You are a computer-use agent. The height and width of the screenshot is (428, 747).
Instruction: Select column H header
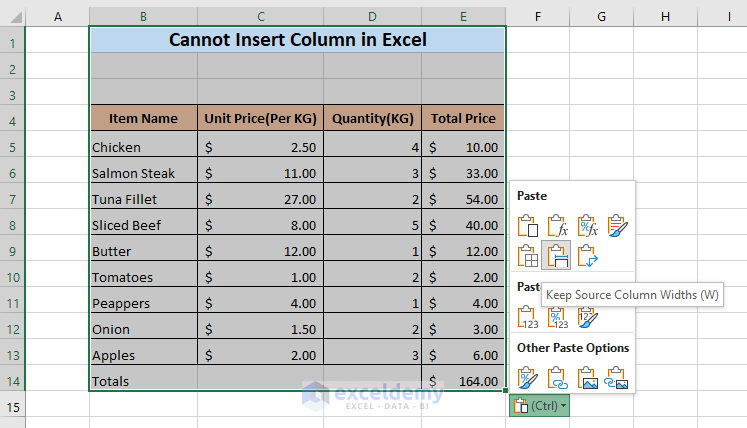666,17
